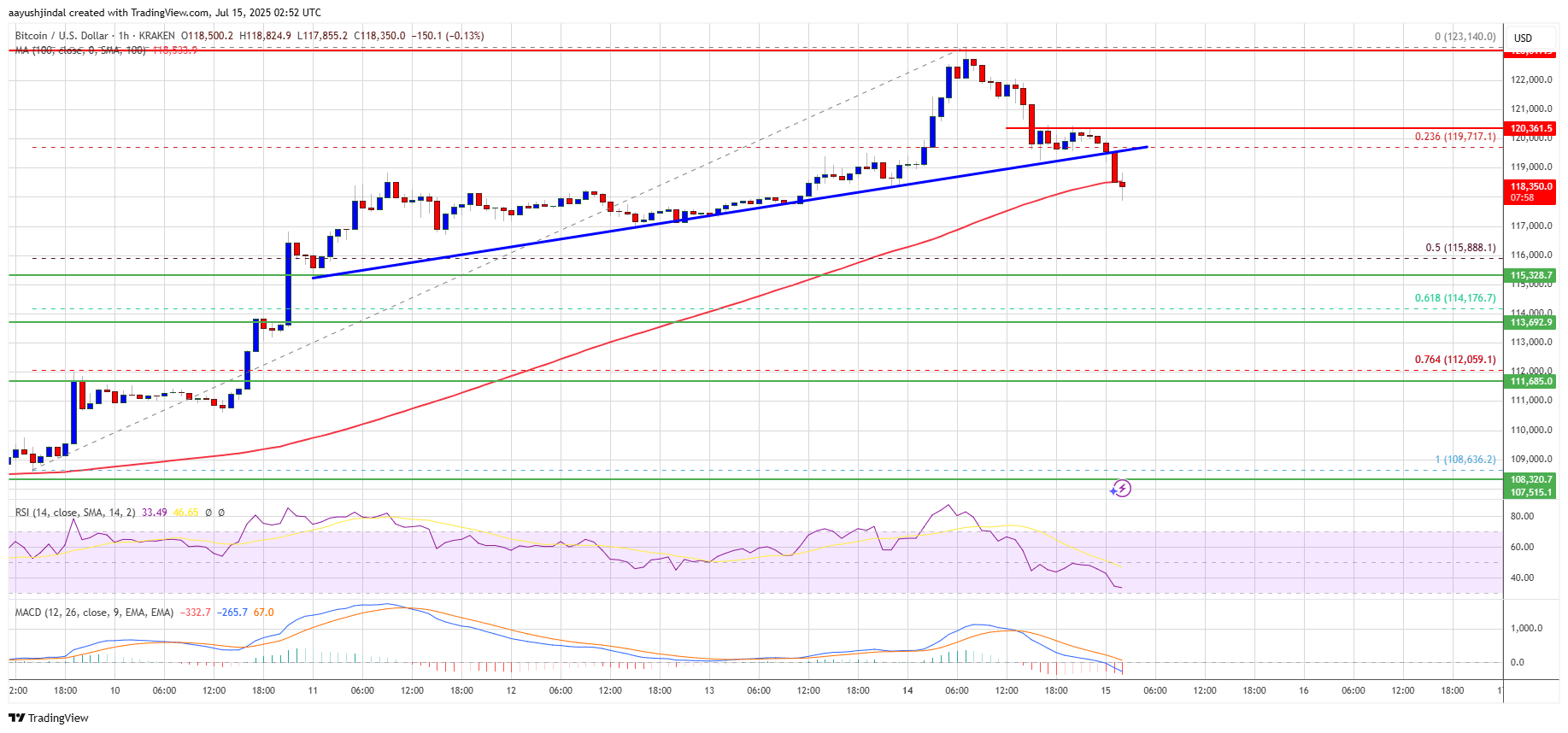
Task: Click the time axis date label 14
Action: pyautogui.click(x=907, y=690)
